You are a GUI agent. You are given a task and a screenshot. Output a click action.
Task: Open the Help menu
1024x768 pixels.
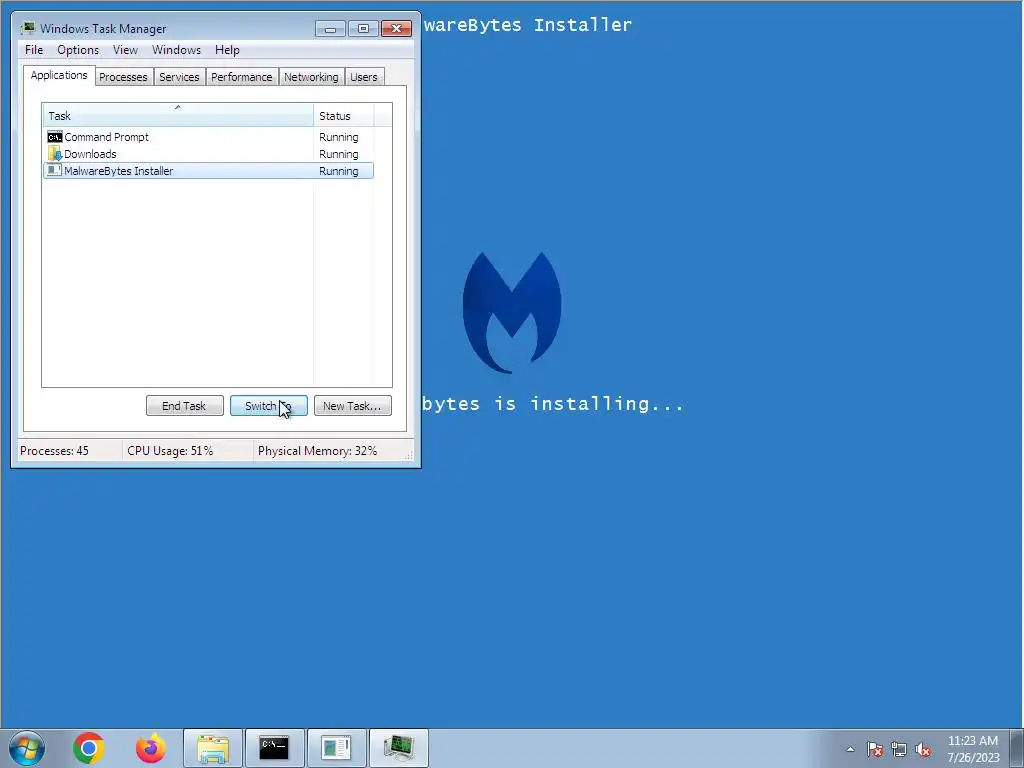(x=227, y=50)
